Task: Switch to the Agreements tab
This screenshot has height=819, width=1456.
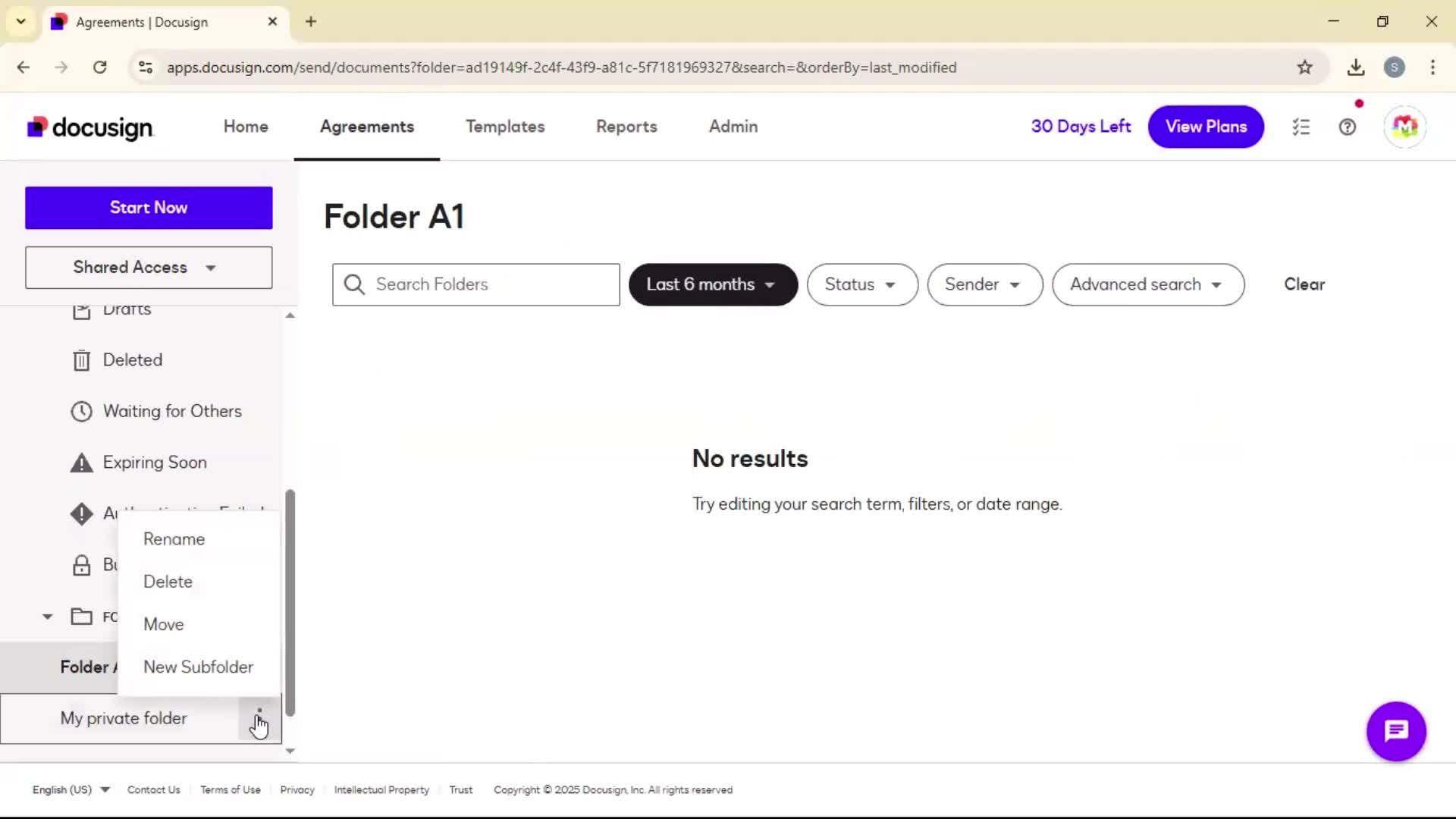Action: coord(367,127)
